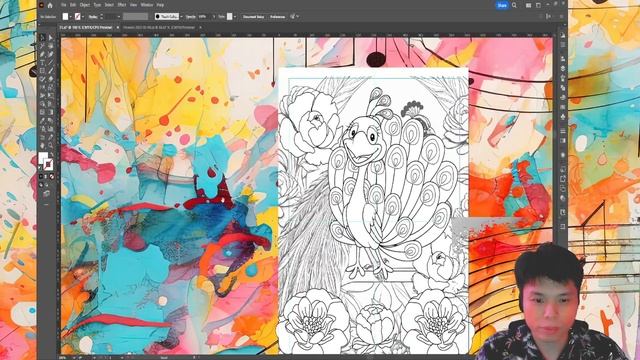Switch to the first (active) document tab
This screenshot has height=360, width=640.
(x=86, y=27)
